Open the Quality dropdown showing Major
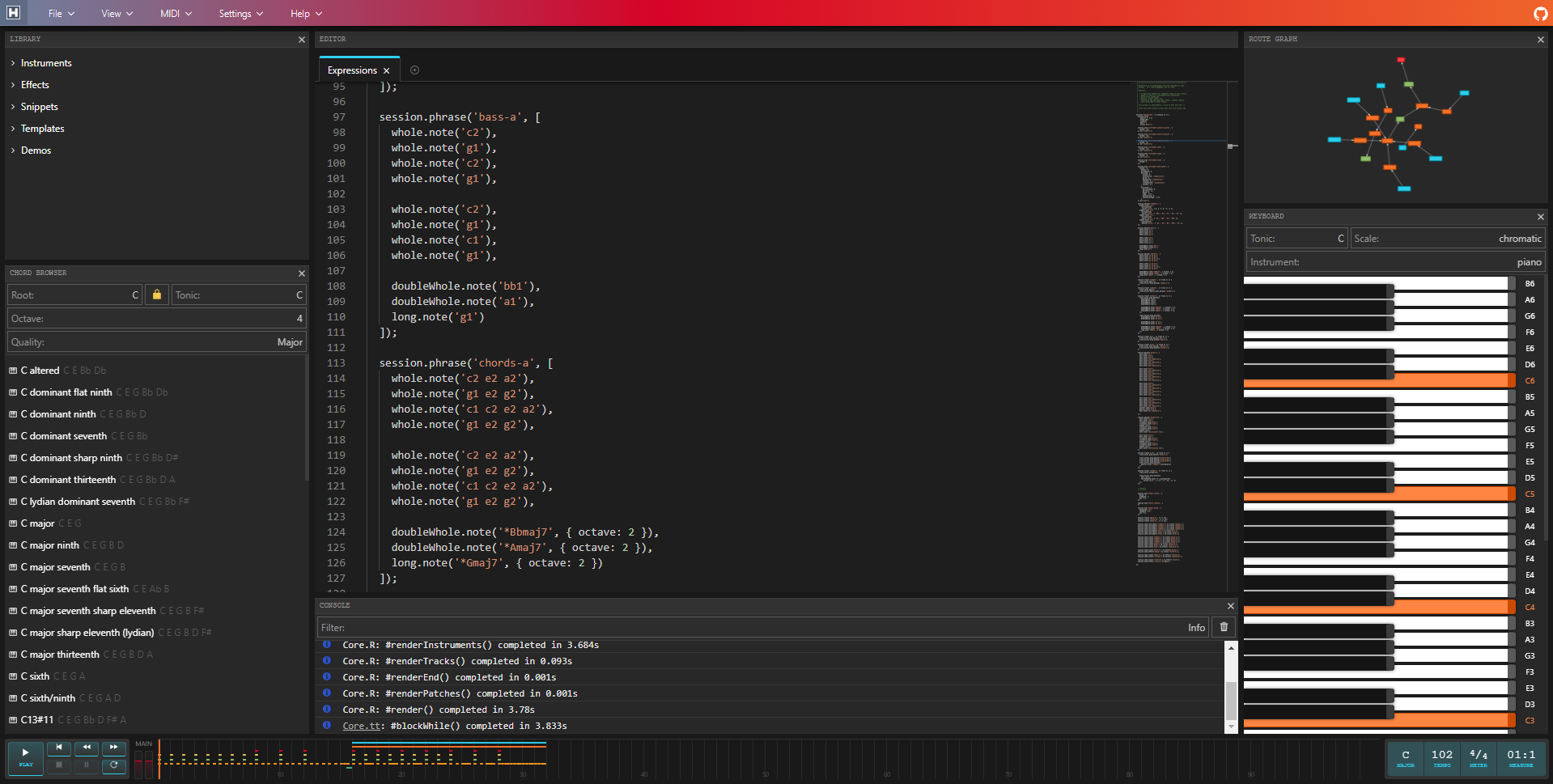Screen dimensions: 1553x784 tap(157, 342)
